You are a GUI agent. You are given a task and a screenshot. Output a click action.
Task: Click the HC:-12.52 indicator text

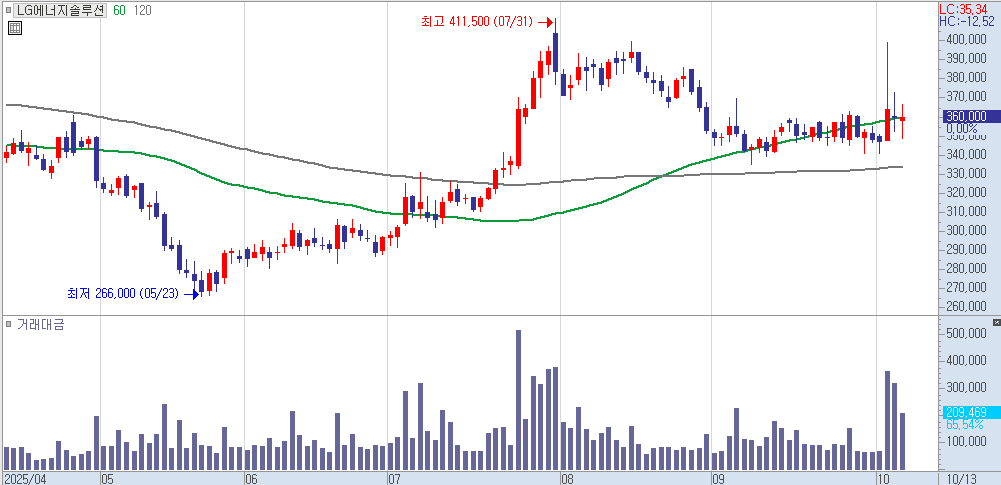(x=968, y=21)
